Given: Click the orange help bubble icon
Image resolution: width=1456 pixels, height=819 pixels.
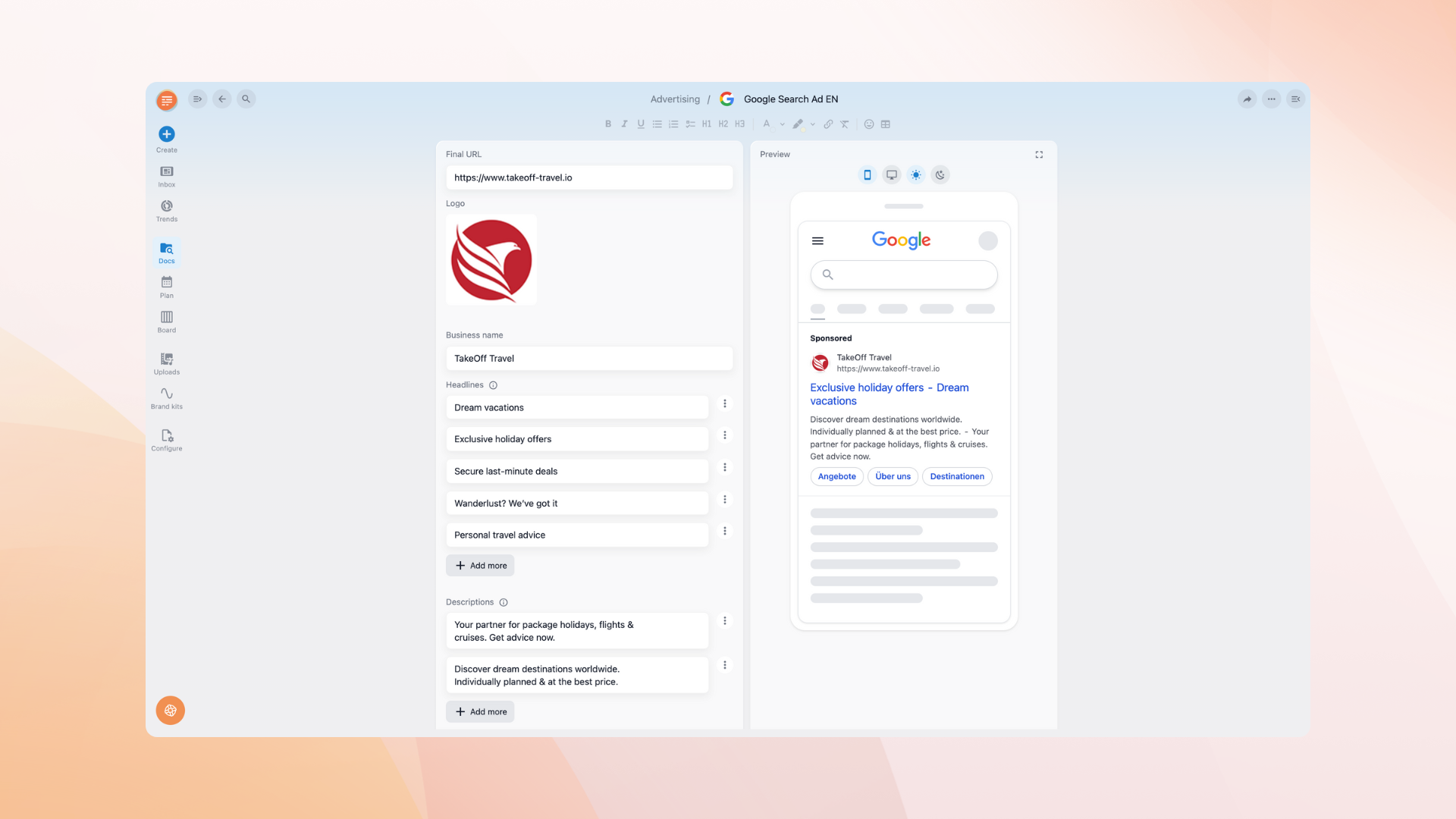Looking at the screenshot, I should [171, 711].
